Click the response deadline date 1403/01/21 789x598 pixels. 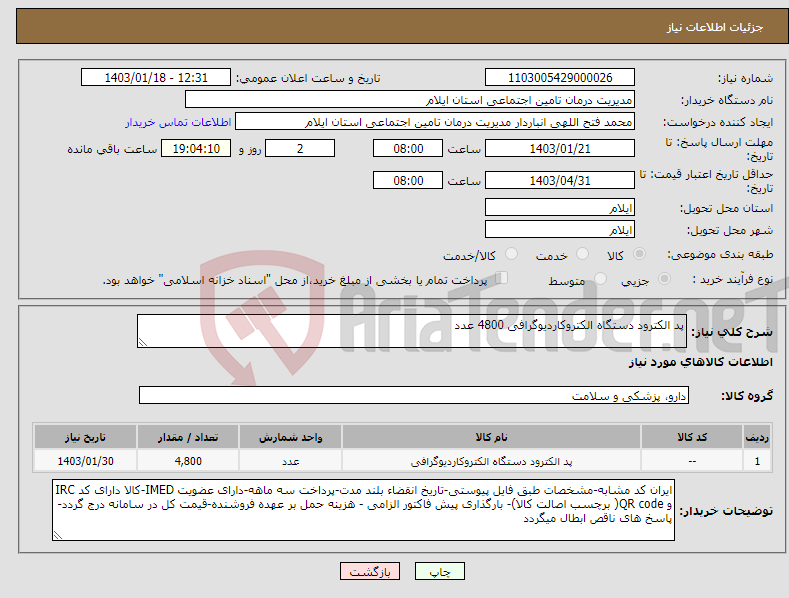(560, 148)
